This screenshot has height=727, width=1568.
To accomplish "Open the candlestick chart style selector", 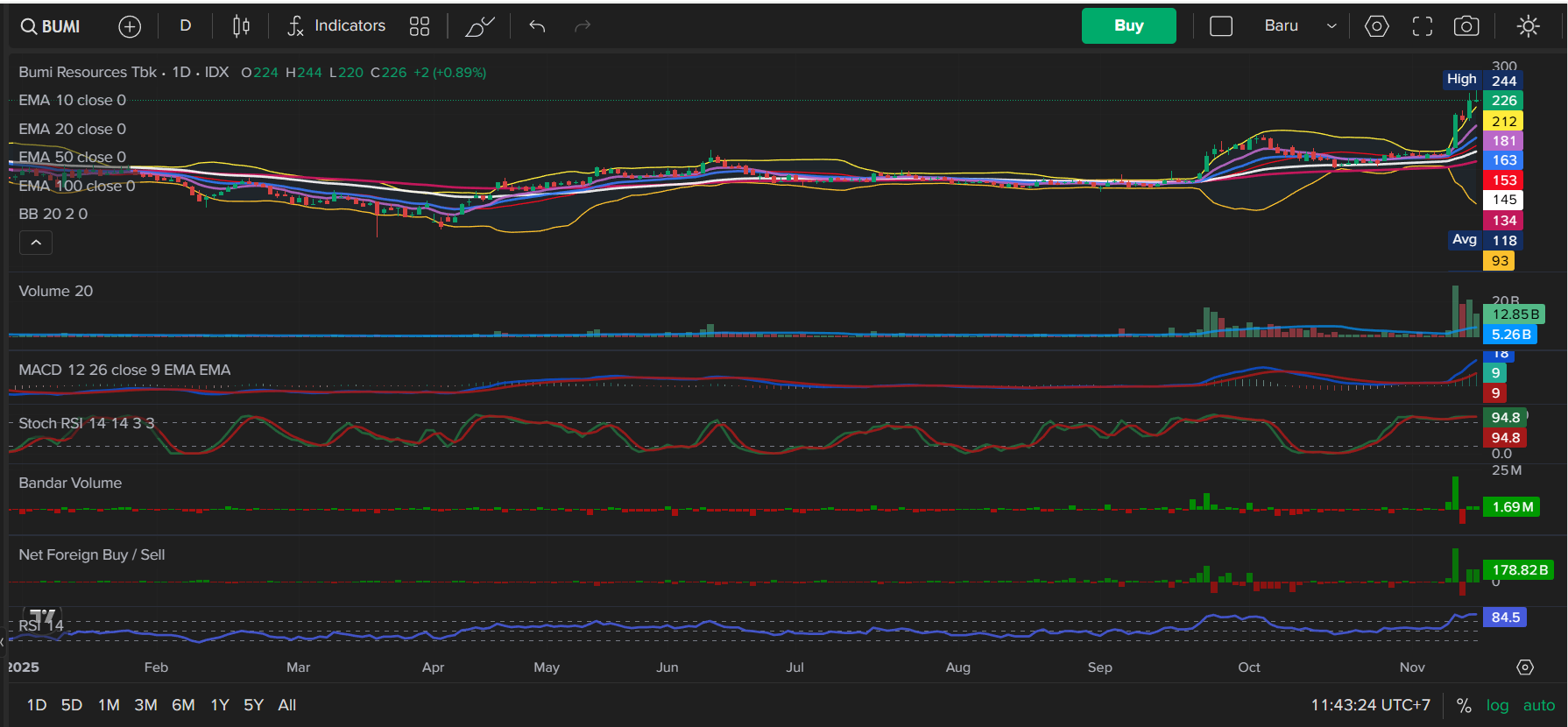I will (x=241, y=27).
